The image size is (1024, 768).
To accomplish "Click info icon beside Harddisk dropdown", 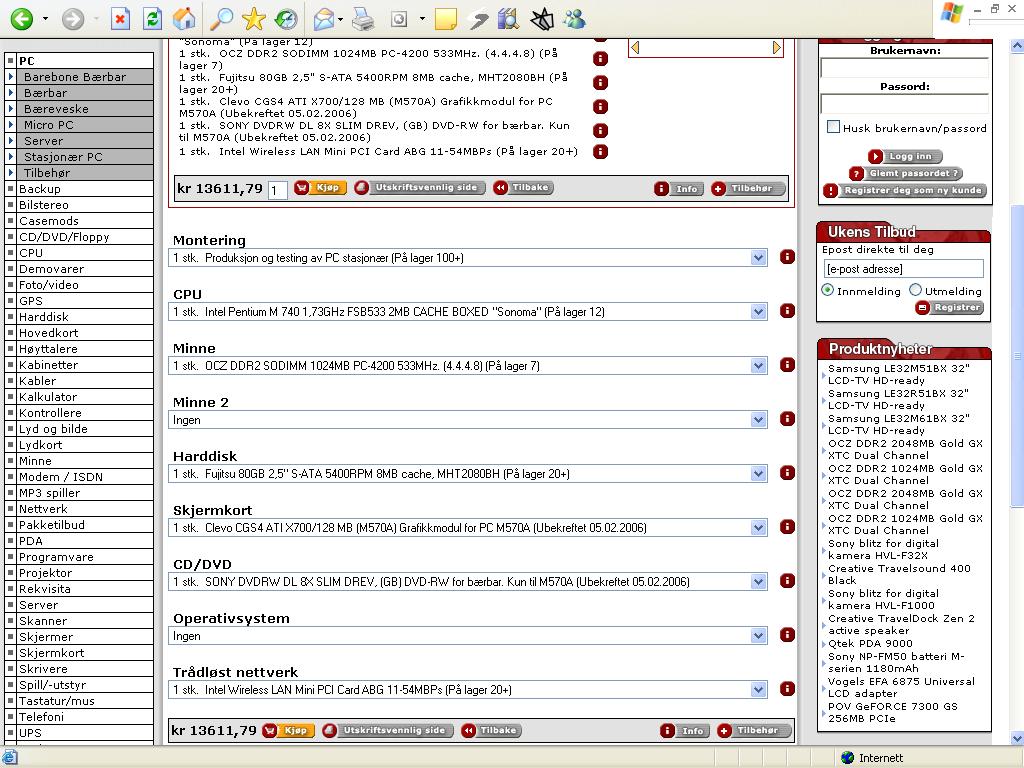I will (788, 472).
